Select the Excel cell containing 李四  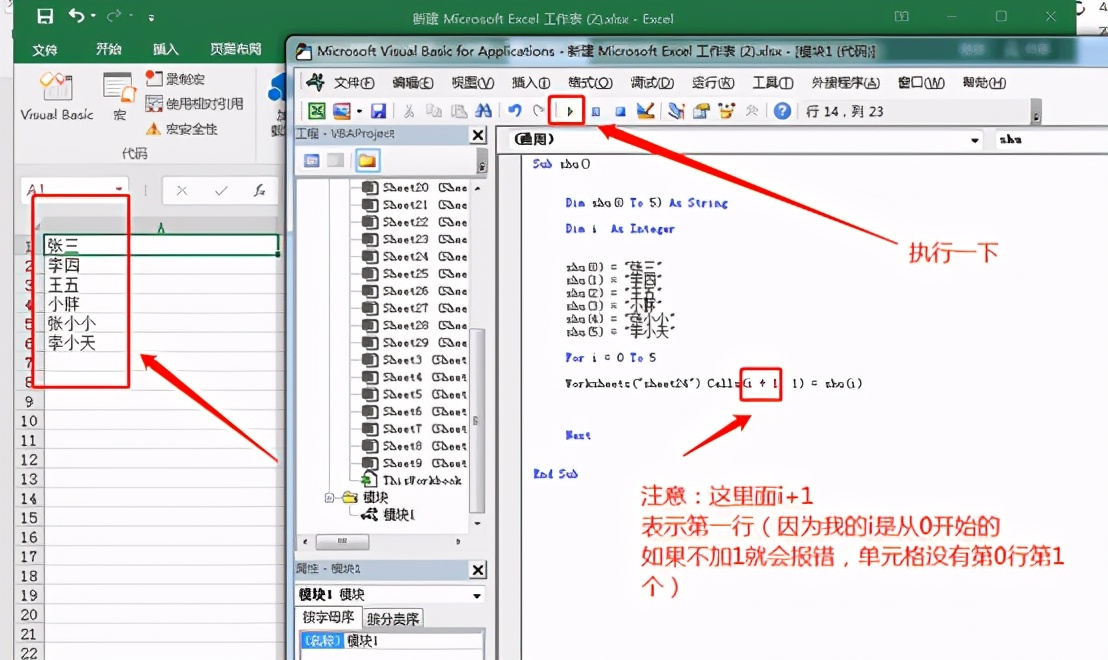point(162,266)
